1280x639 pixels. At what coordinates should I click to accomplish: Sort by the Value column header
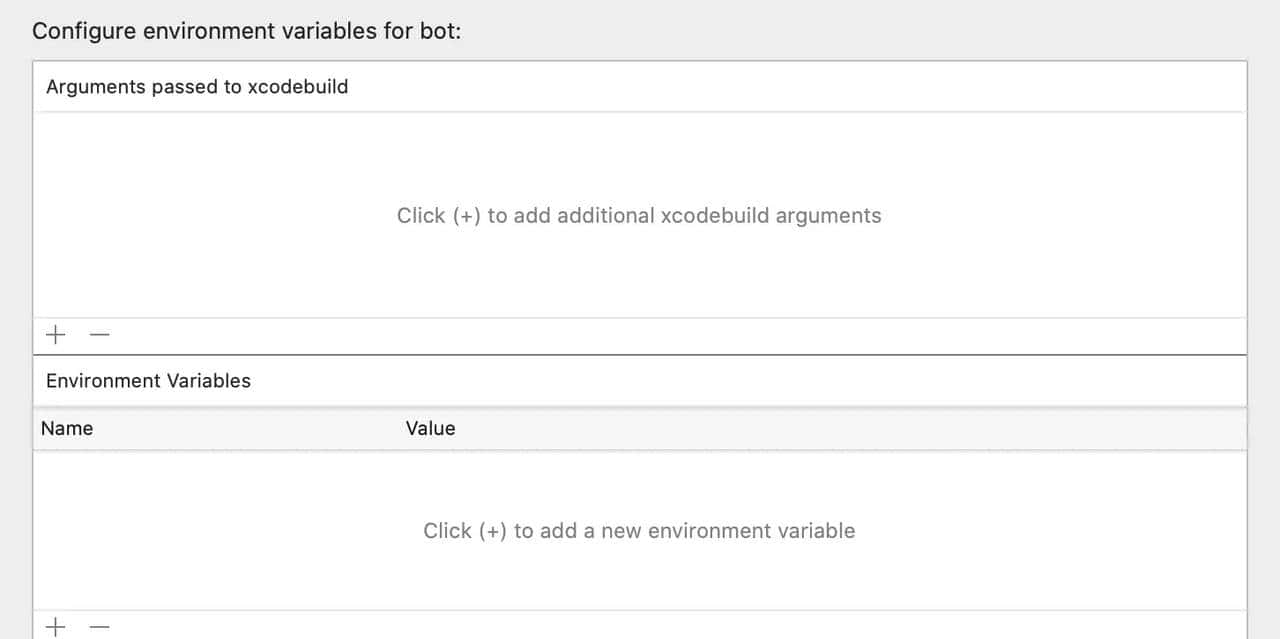tap(430, 428)
